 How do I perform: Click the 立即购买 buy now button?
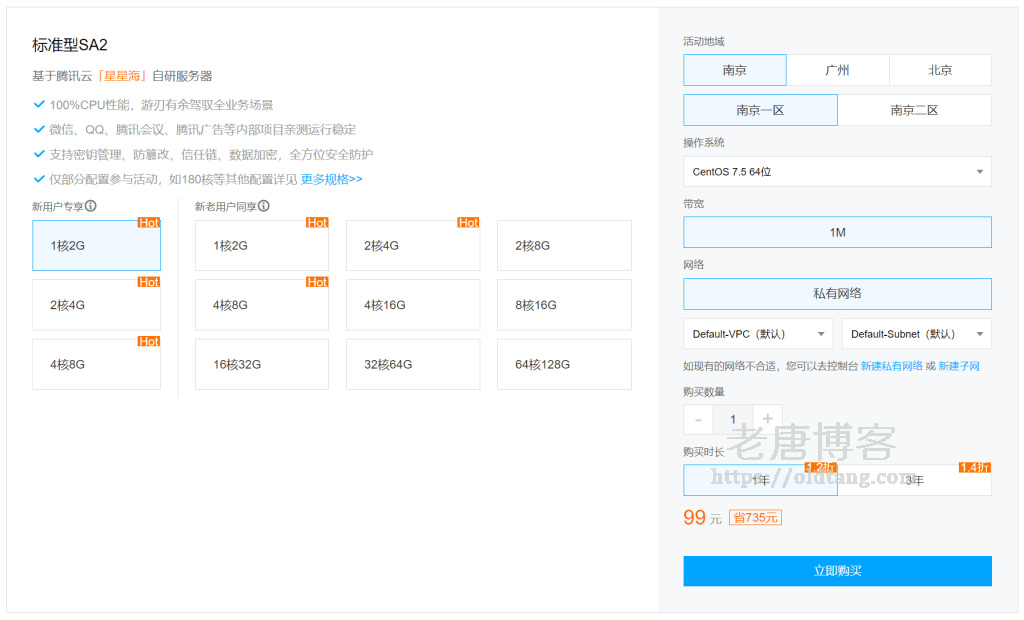coord(837,571)
